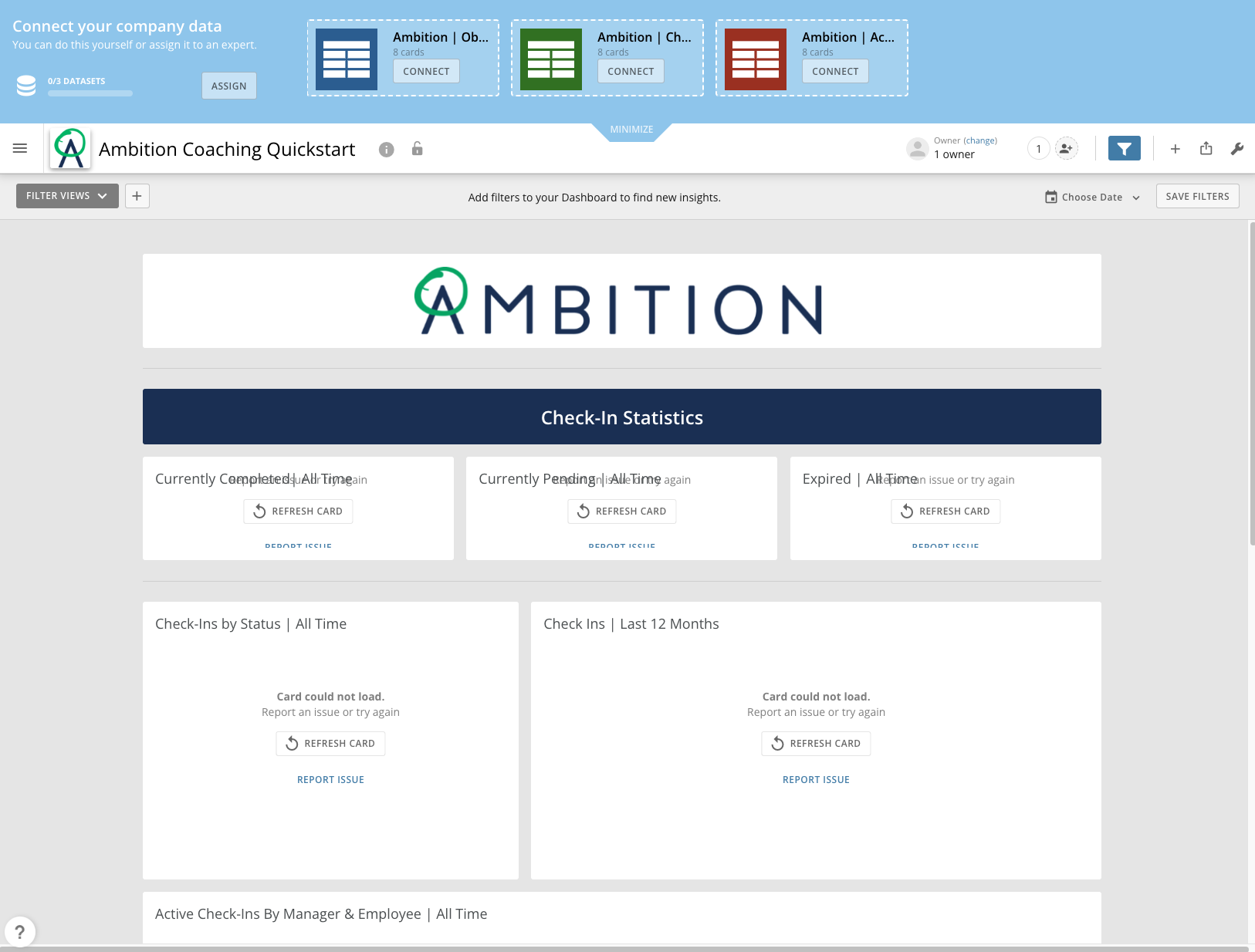Connect the Ambition | Ch... dataset
This screenshot has height=952, width=1255.
point(631,71)
